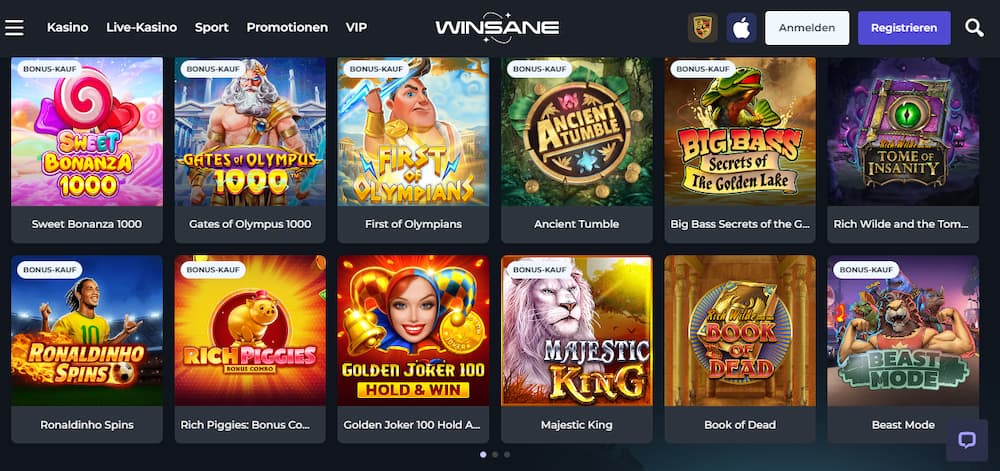The image size is (1000, 471).
Task: Go to the Live-Kasino section
Action: pyautogui.click(x=142, y=27)
